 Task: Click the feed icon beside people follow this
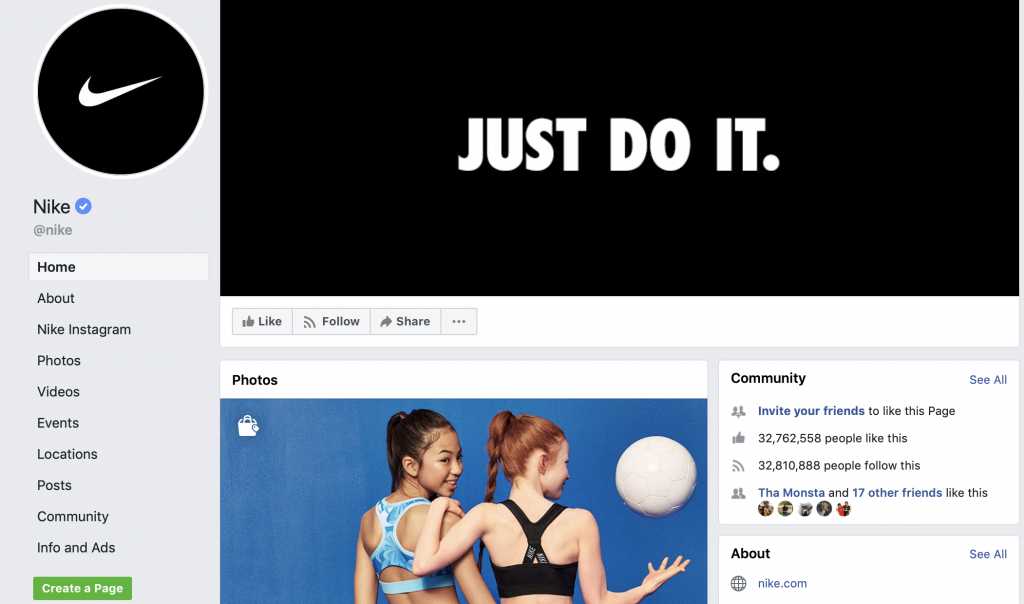(739, 466)
